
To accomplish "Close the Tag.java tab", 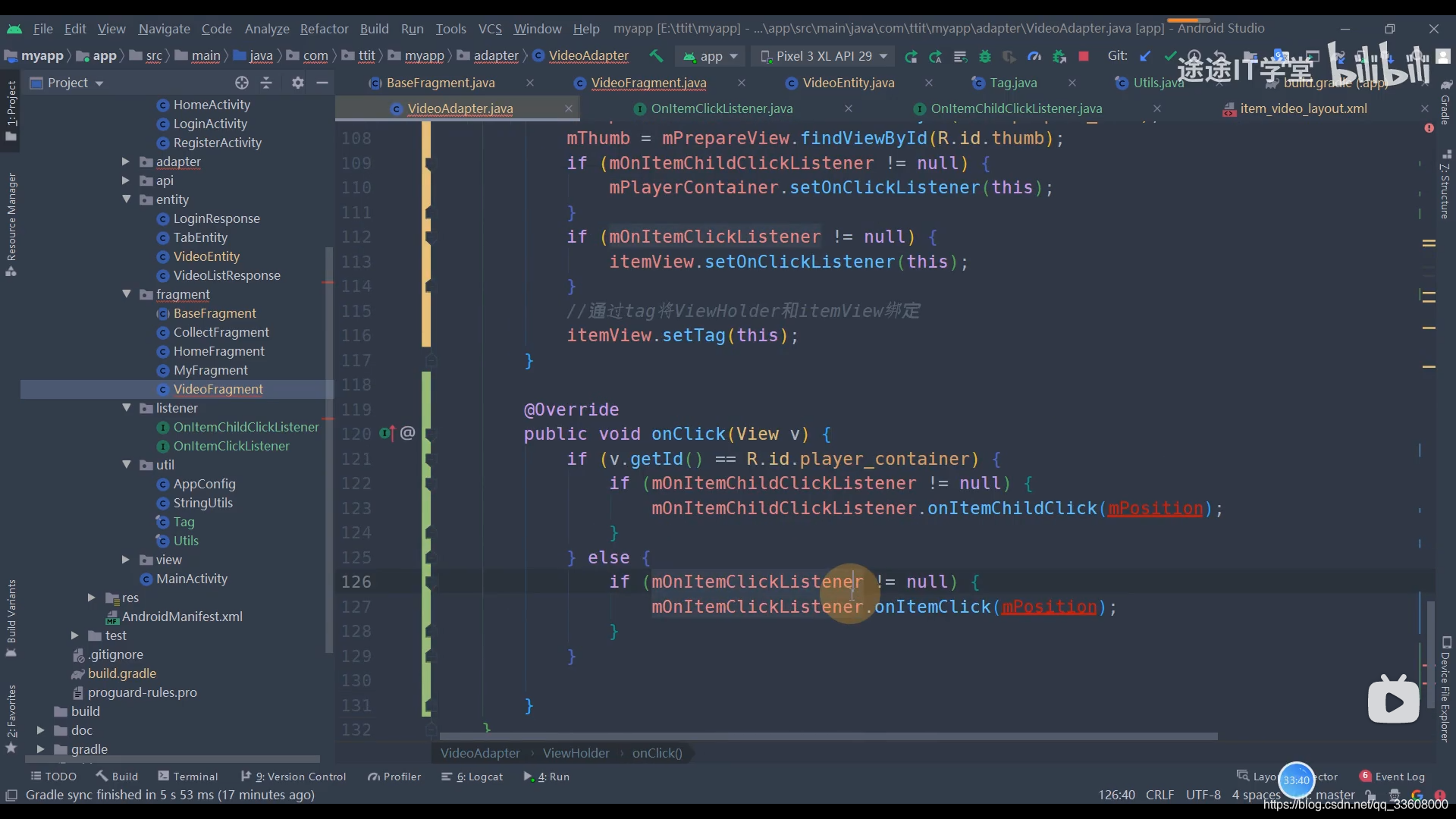I will tap(1072, 83).
